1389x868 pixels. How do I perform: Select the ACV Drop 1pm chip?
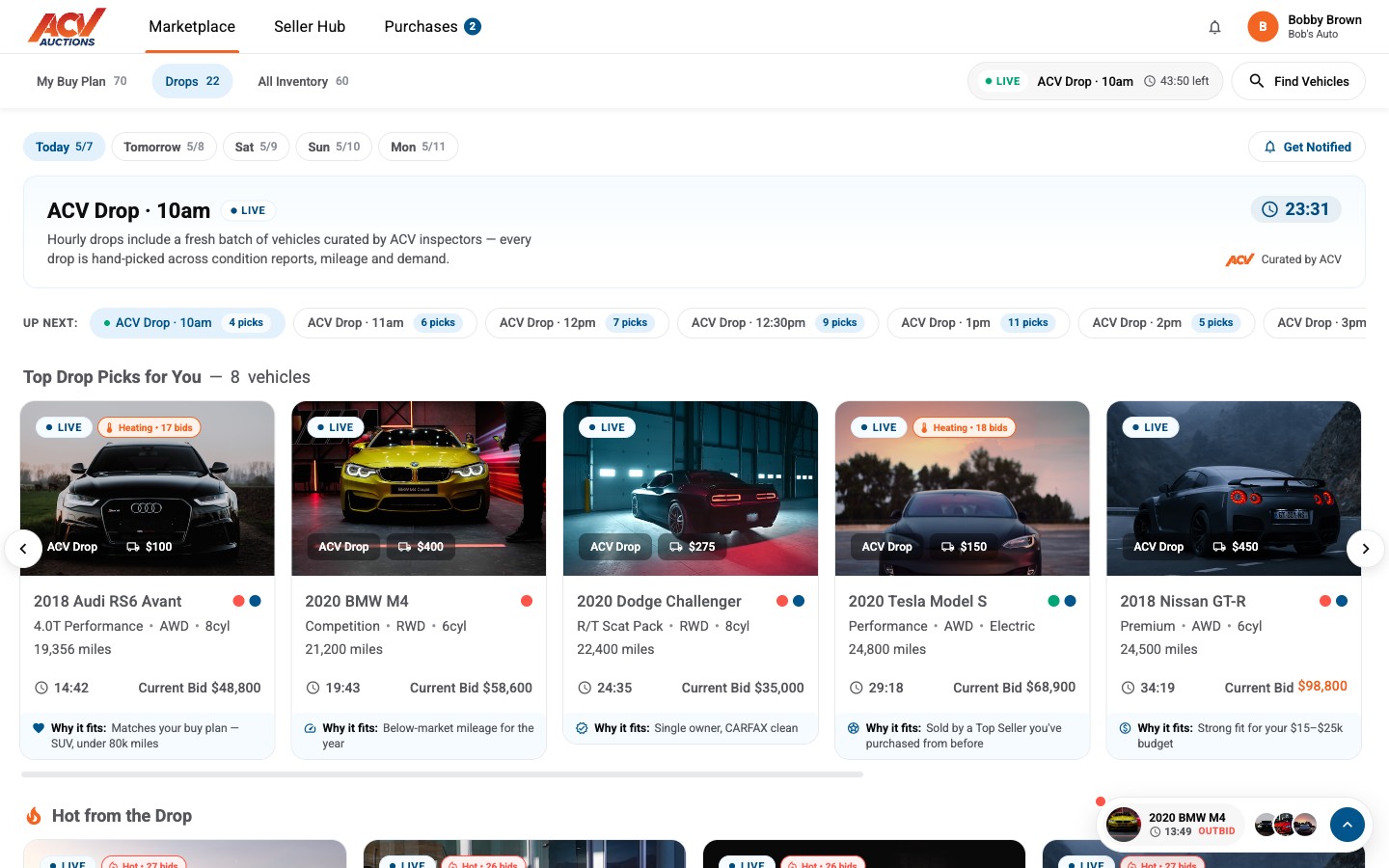click(x=978, y=323)
